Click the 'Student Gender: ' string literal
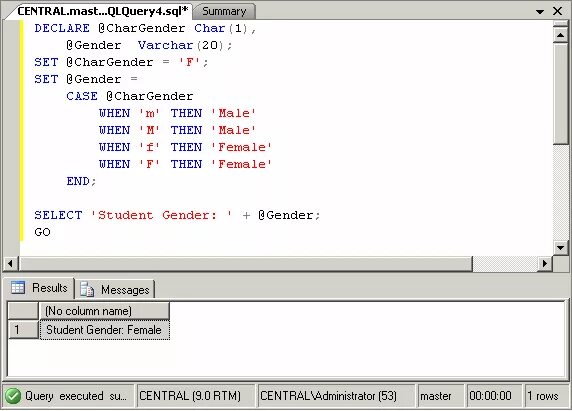The width and height of the screenshot is (572, 411). click(162, 215)
